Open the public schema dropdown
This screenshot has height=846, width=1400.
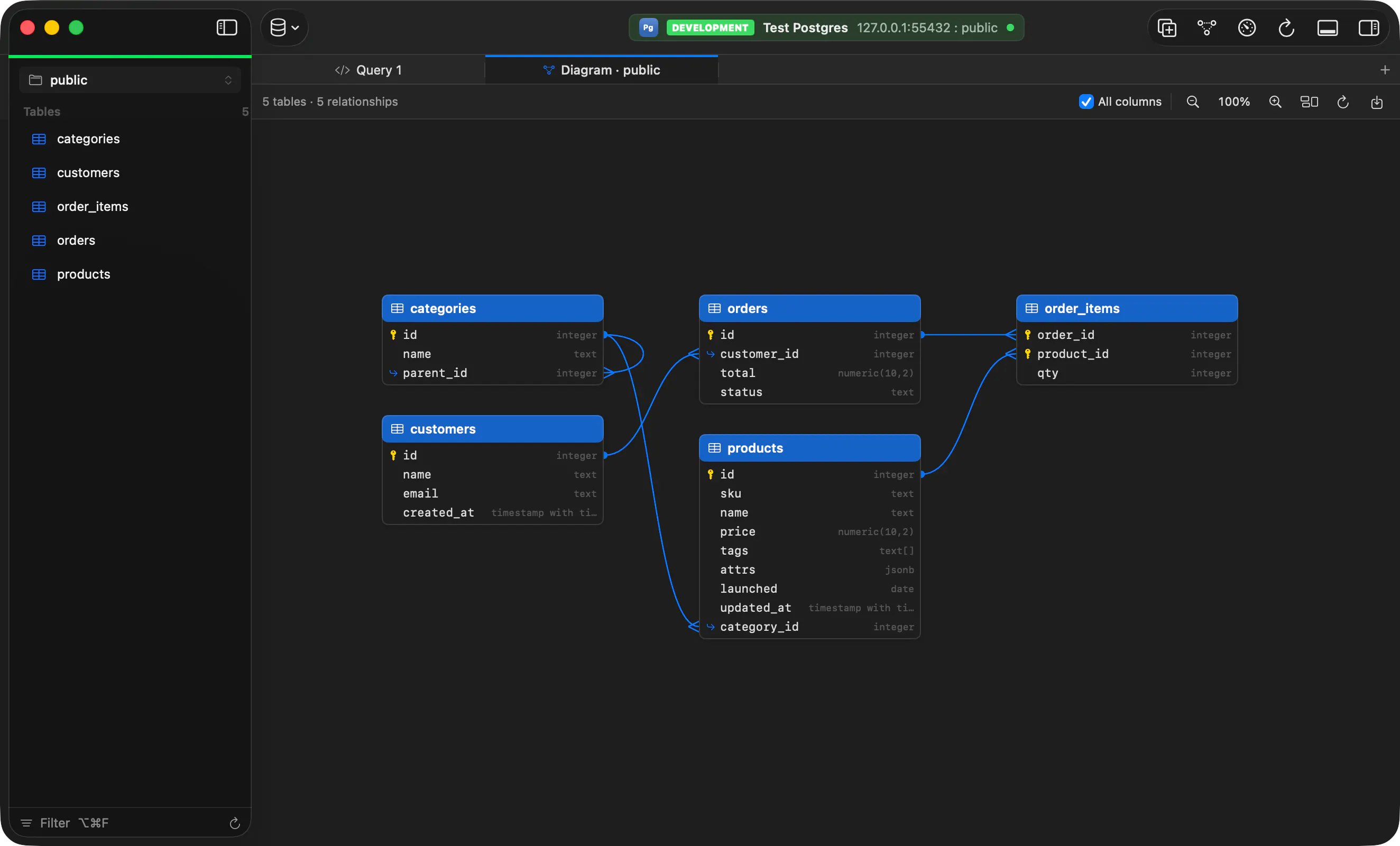click(x=130, y=80)
